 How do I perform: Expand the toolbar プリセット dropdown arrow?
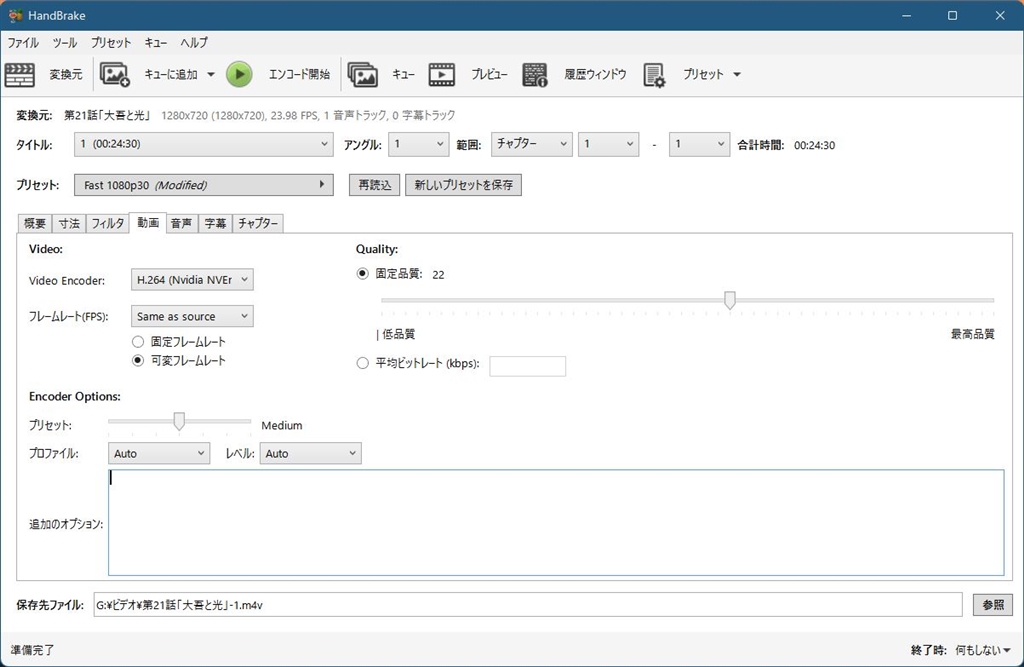pos(737,74)
